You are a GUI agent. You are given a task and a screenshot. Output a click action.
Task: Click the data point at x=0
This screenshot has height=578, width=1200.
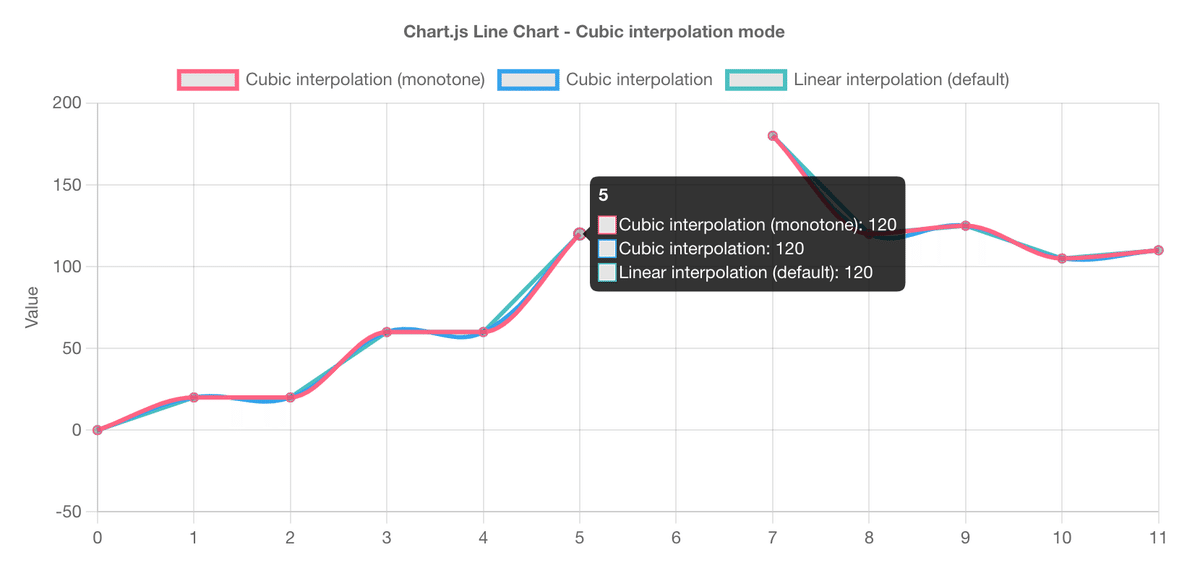pyautogui.click(x=97, y=430)
